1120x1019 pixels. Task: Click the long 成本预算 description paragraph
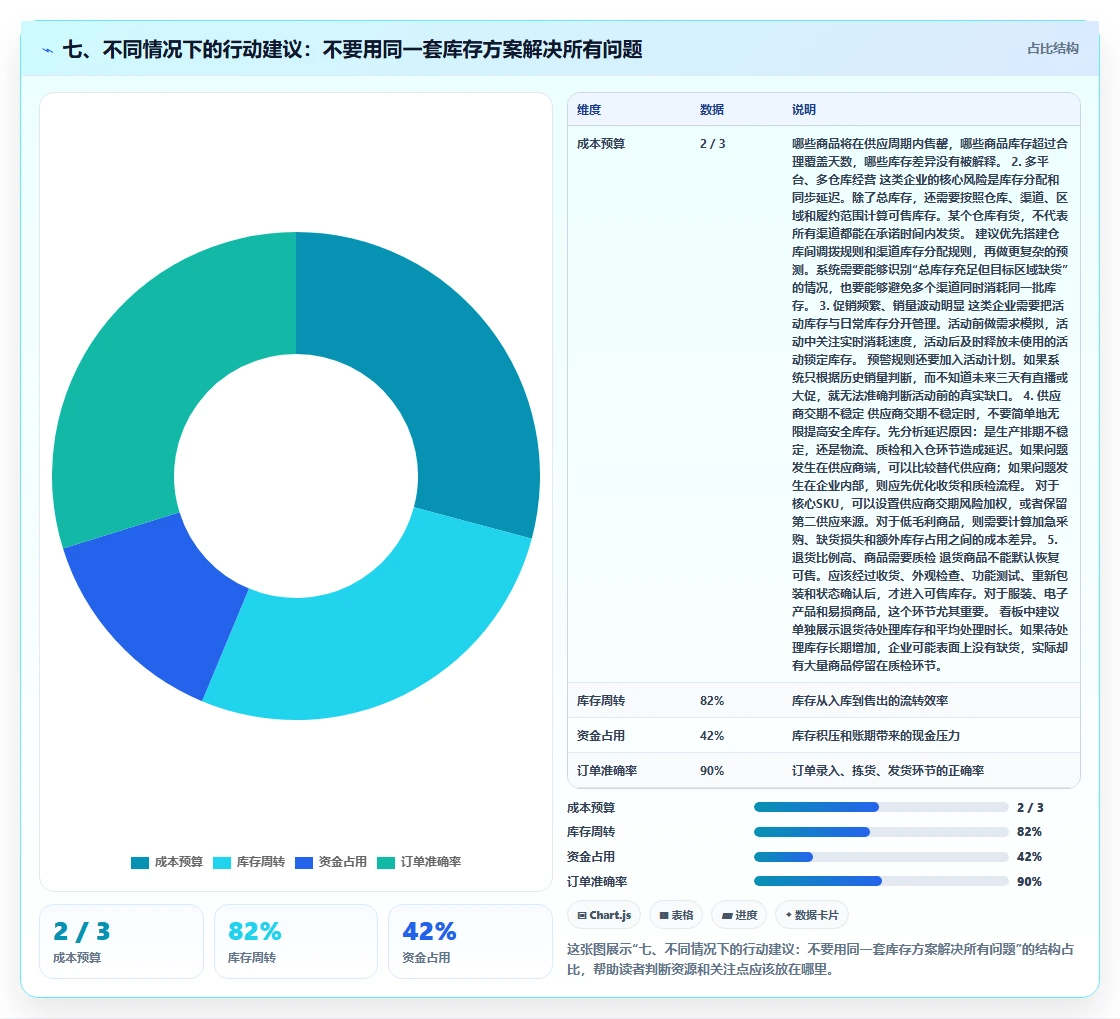pyautogui.click(x=930, y=404)
